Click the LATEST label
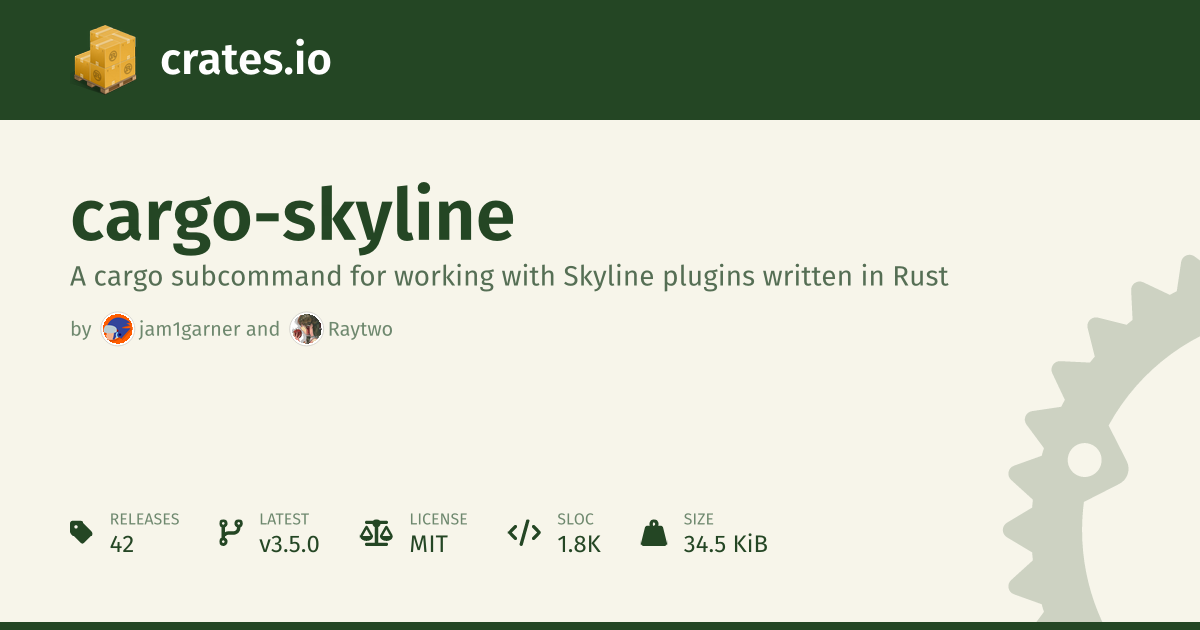 coord(284,519)
